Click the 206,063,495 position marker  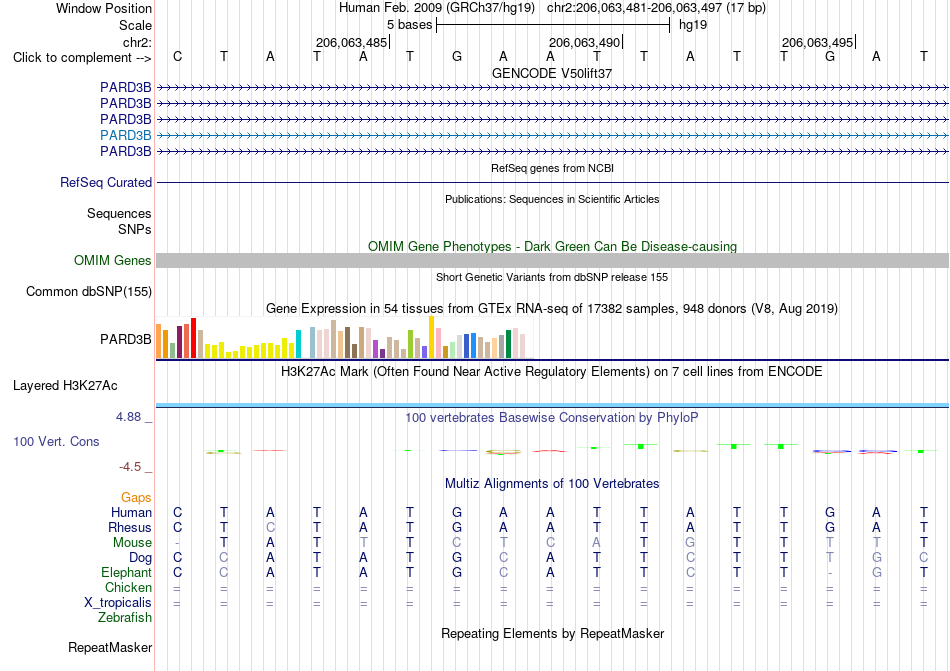click(817, 42)
